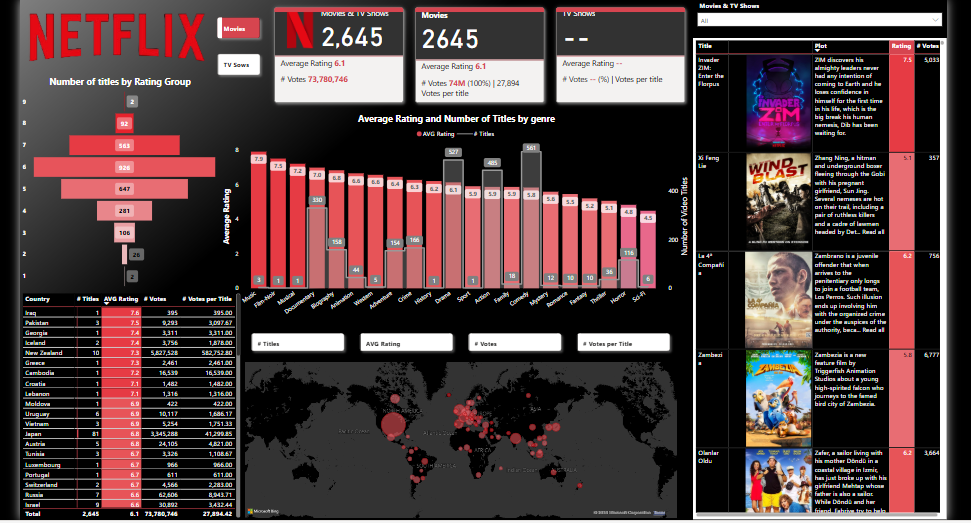Select the Pakistan row in country table
The image size is (971, 523).
click(128, 322)
